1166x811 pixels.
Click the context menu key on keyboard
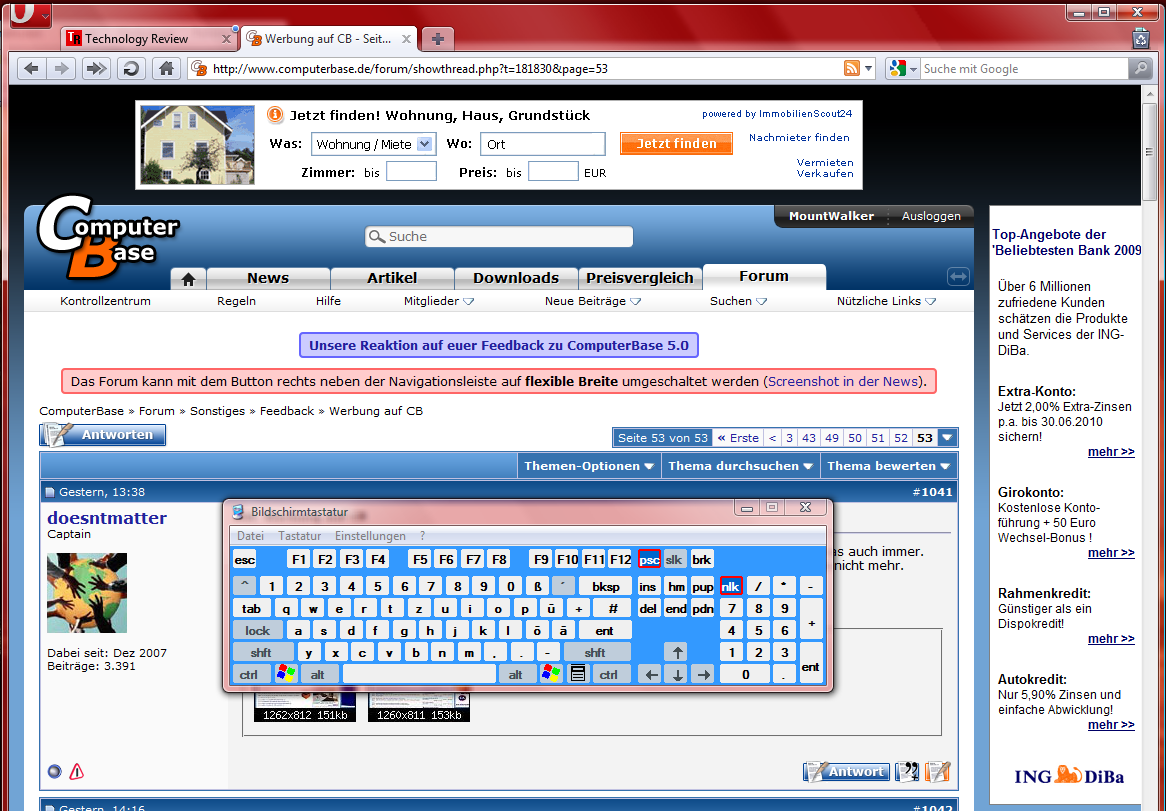(x=578, y=674)
